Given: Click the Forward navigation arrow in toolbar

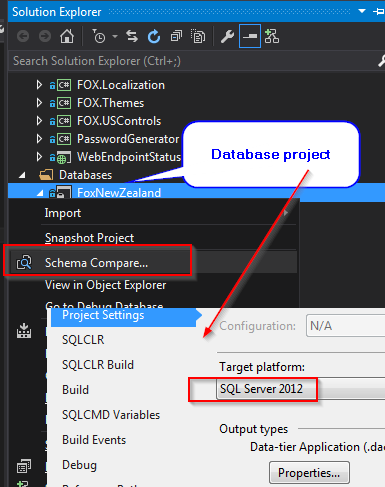Looking at the screenshot, I should tap(45, 36).
